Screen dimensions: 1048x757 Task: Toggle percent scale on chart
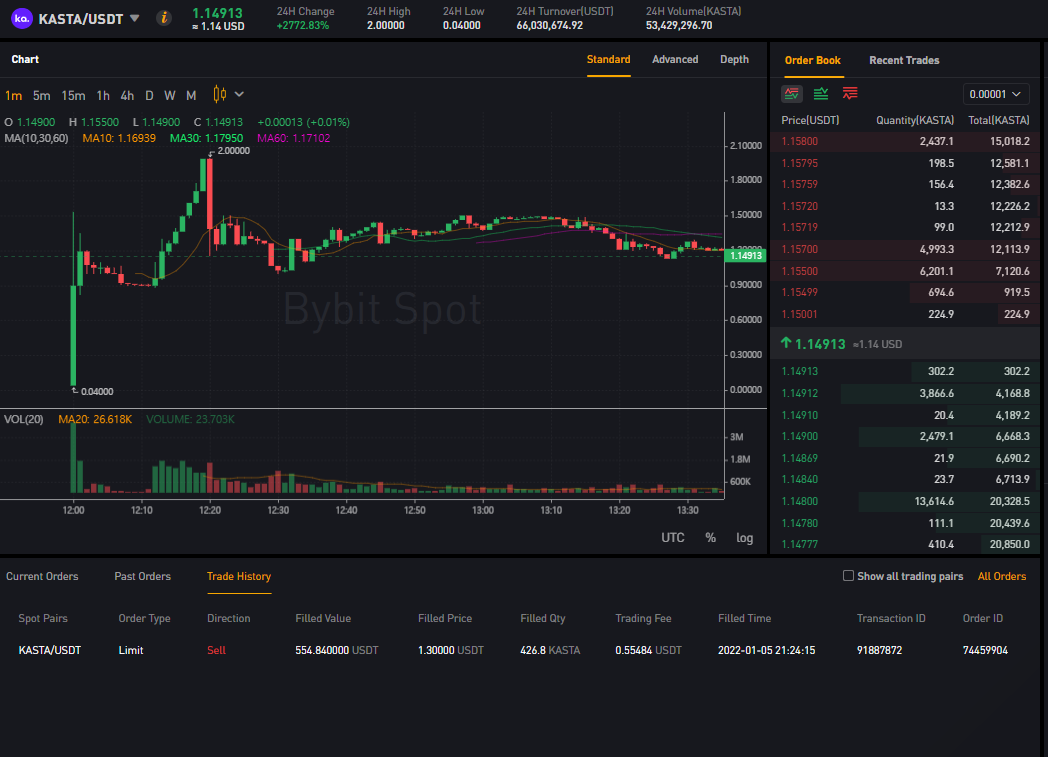(x=710, y=538)
